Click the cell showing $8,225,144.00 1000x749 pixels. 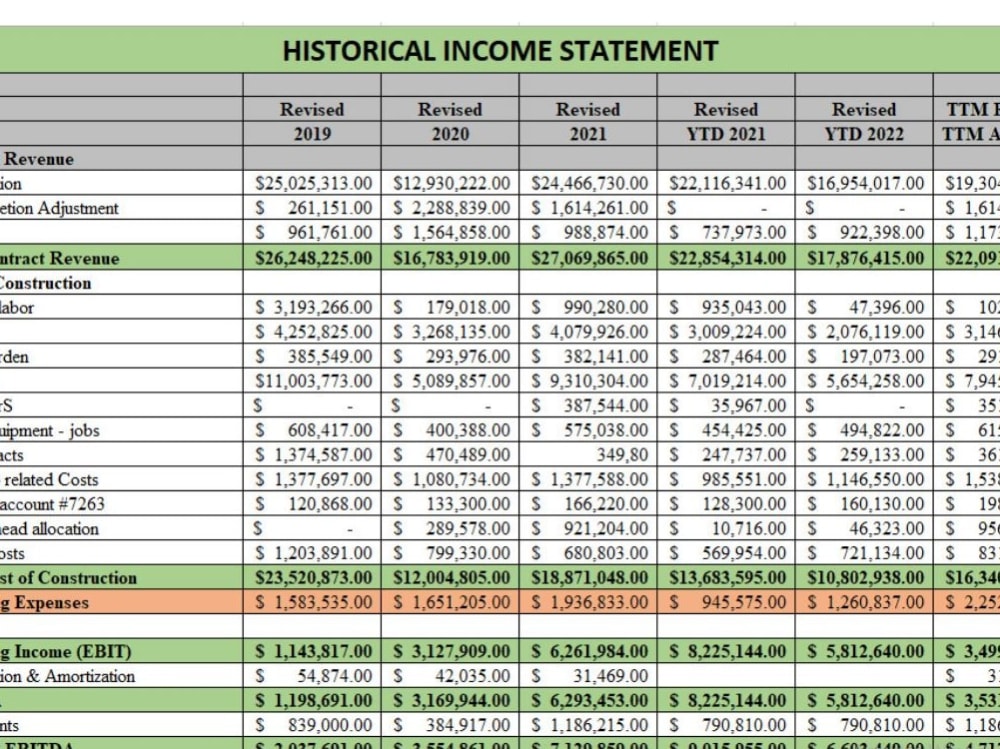coord(725,651)
